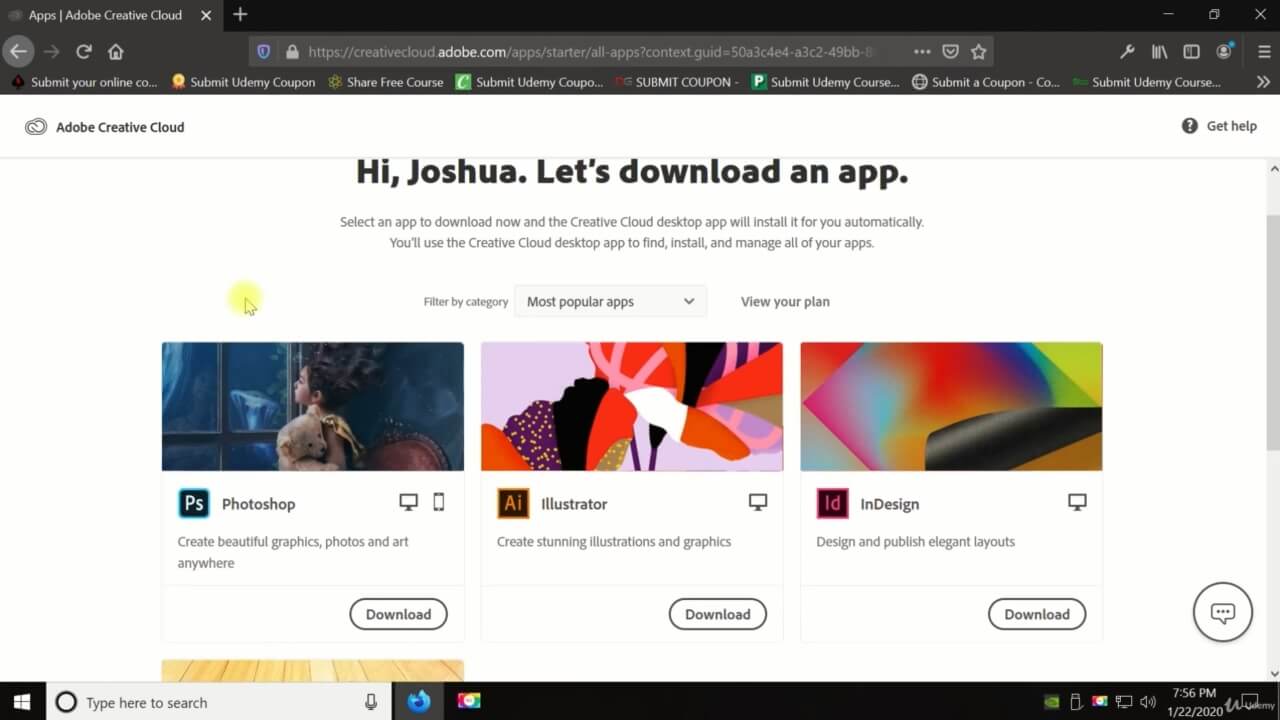This screenshot has height=720, width=1280.
Task: Click InDesign's desktop platform icon
Action: pyautogui.click(x=1077, y=503)
